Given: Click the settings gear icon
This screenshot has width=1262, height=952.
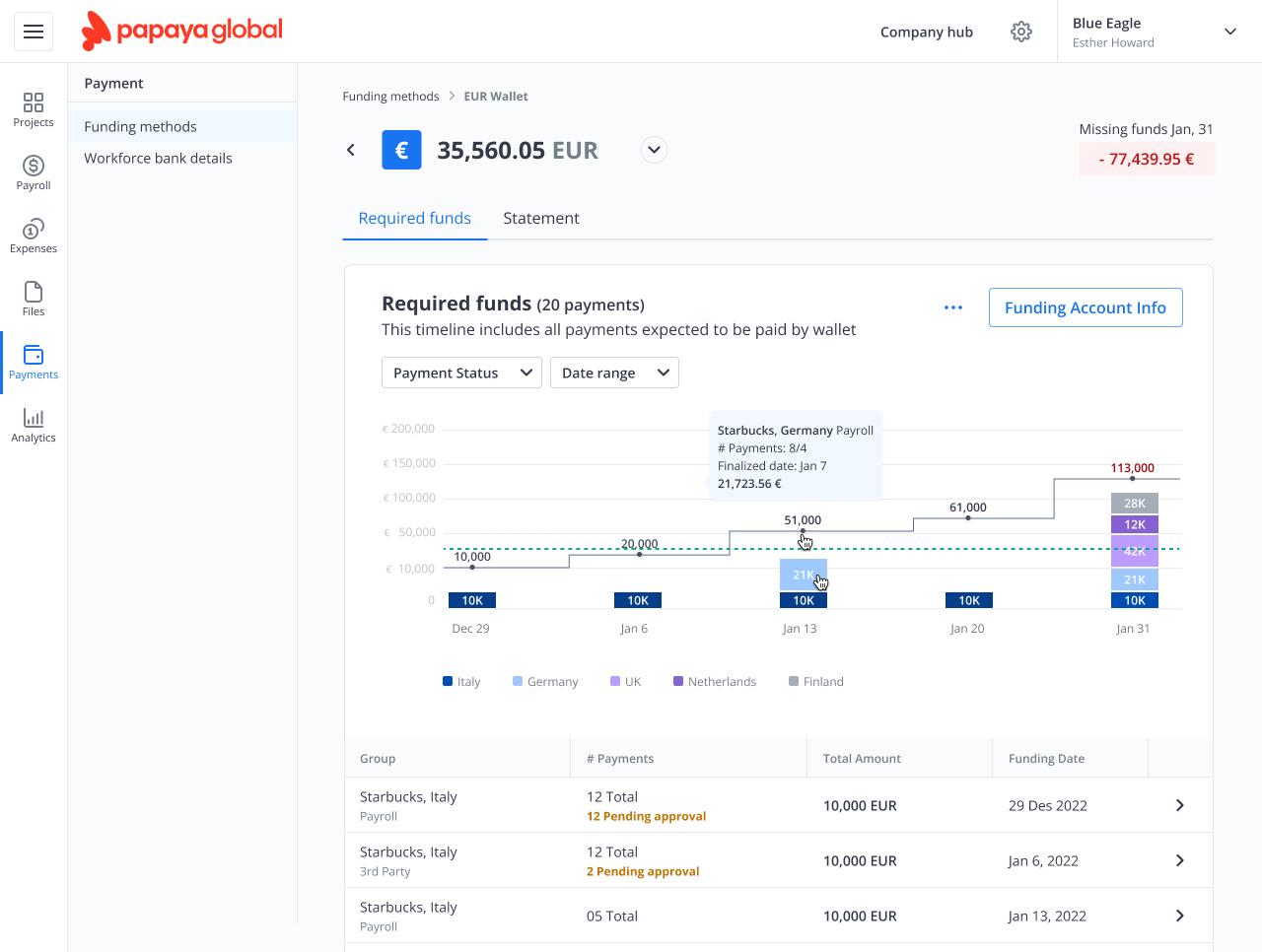Looking at the screenshot, I should [1021, 32].
